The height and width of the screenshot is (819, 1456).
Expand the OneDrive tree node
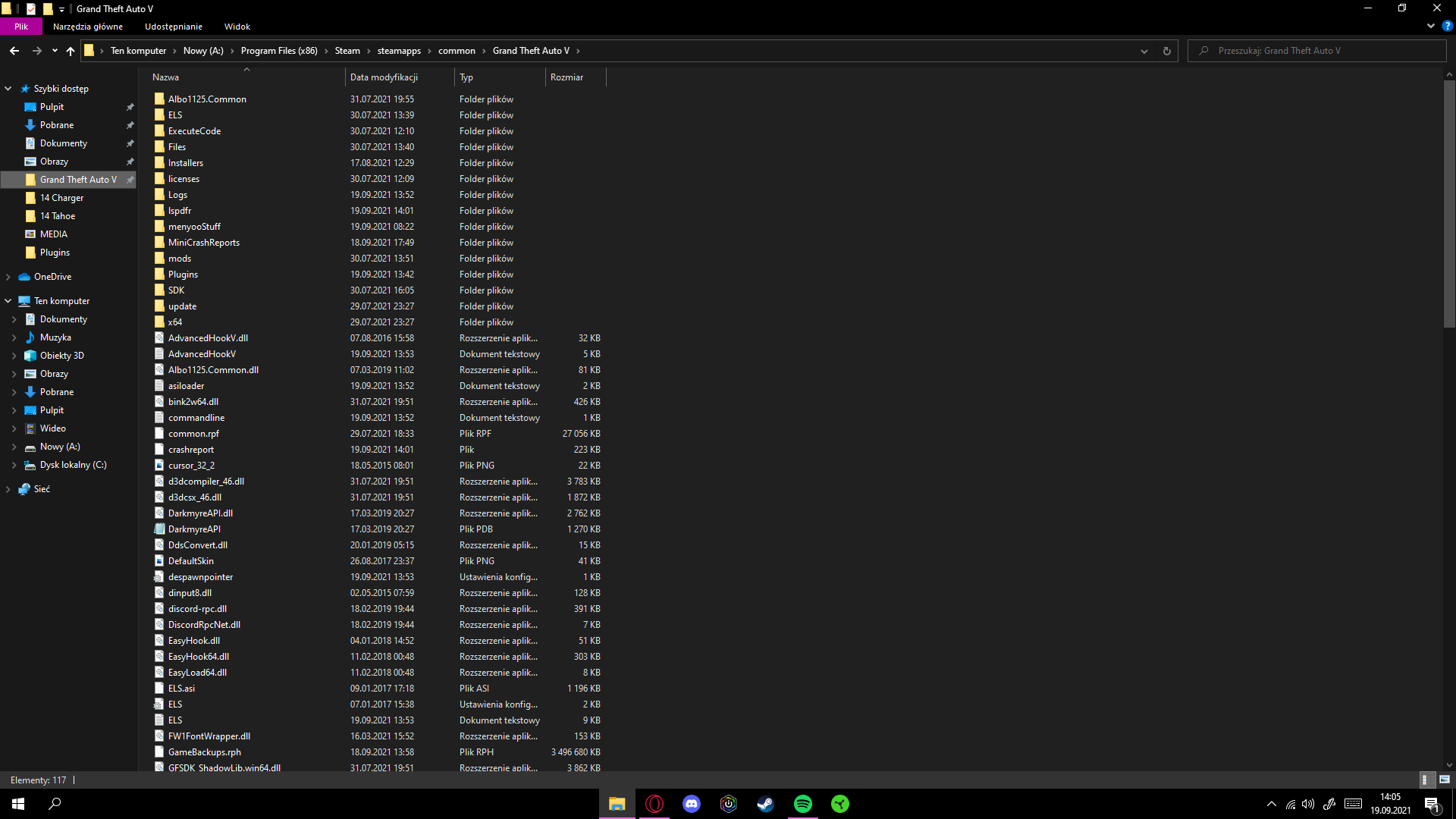[x=8, y=277]
